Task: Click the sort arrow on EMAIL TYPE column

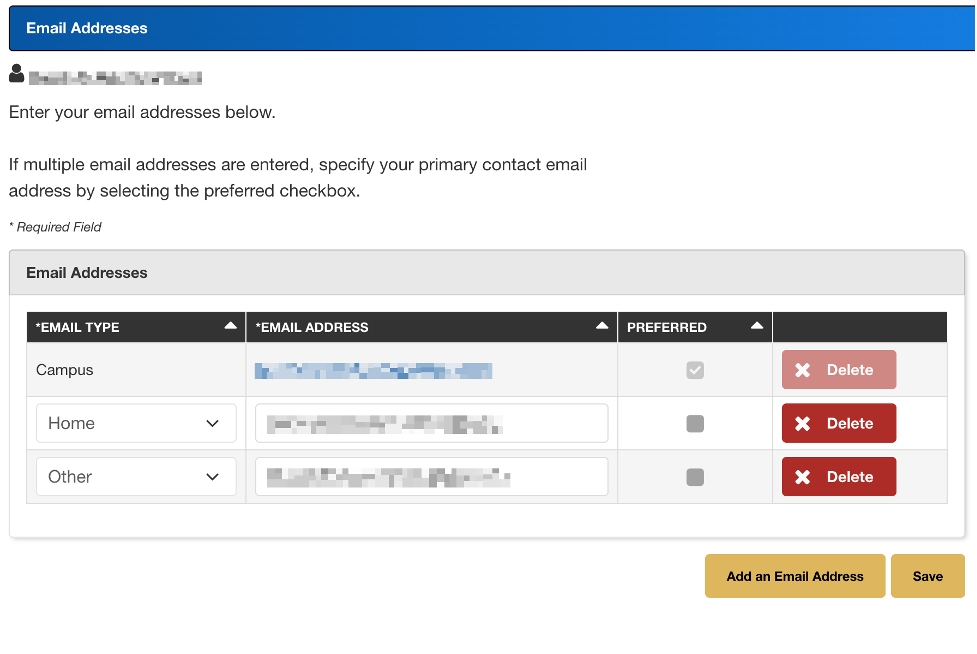Action: tap(229, 325)
